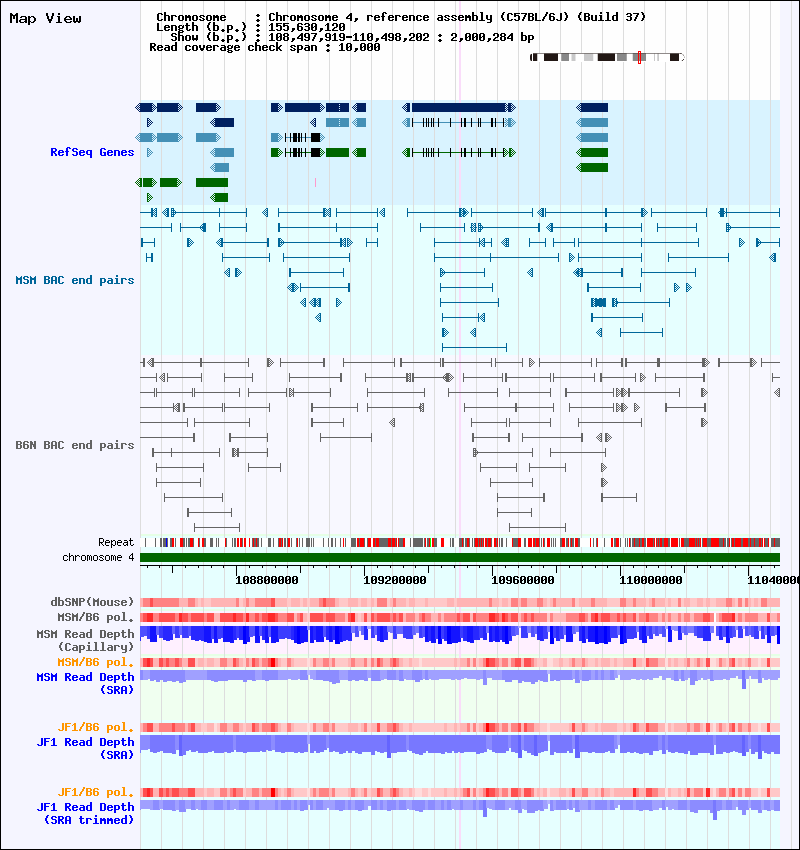Viewport: 800px width, 850px height.
Task: Click the red position marker on chromosome ideogram
Action: pyautogui.click(x=640, y=57)
